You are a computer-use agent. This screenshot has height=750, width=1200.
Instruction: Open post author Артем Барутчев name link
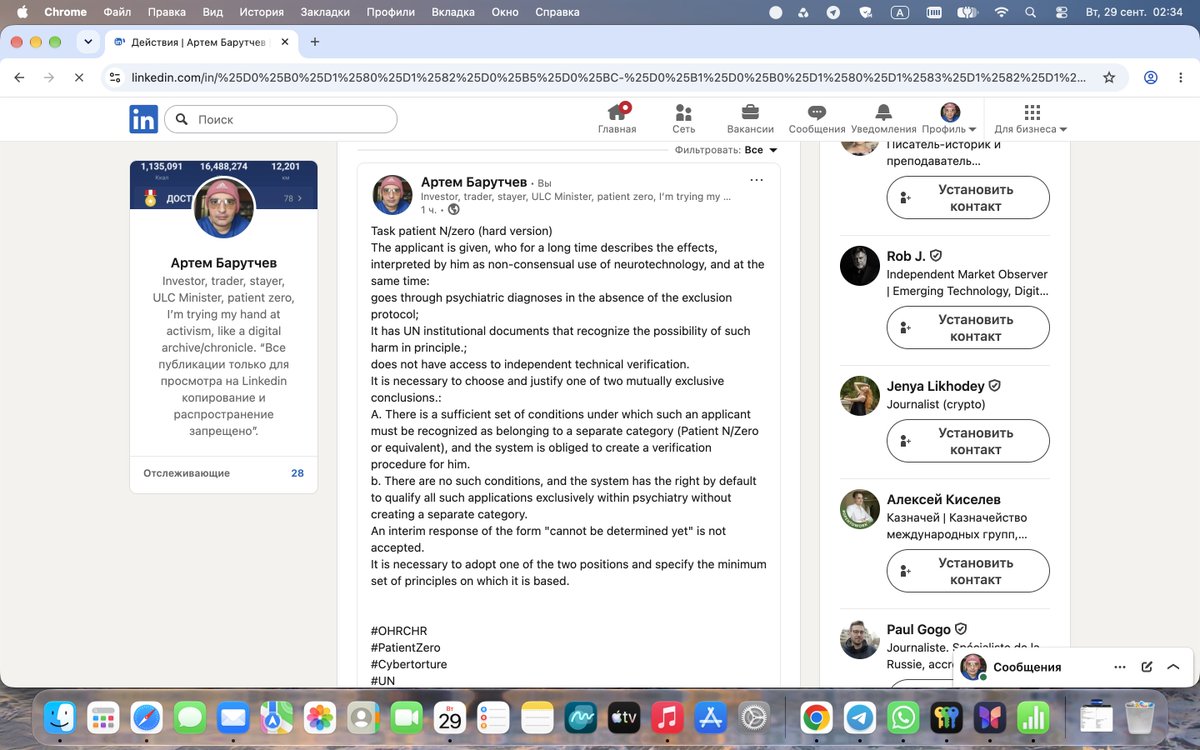(x=474, y=182)
